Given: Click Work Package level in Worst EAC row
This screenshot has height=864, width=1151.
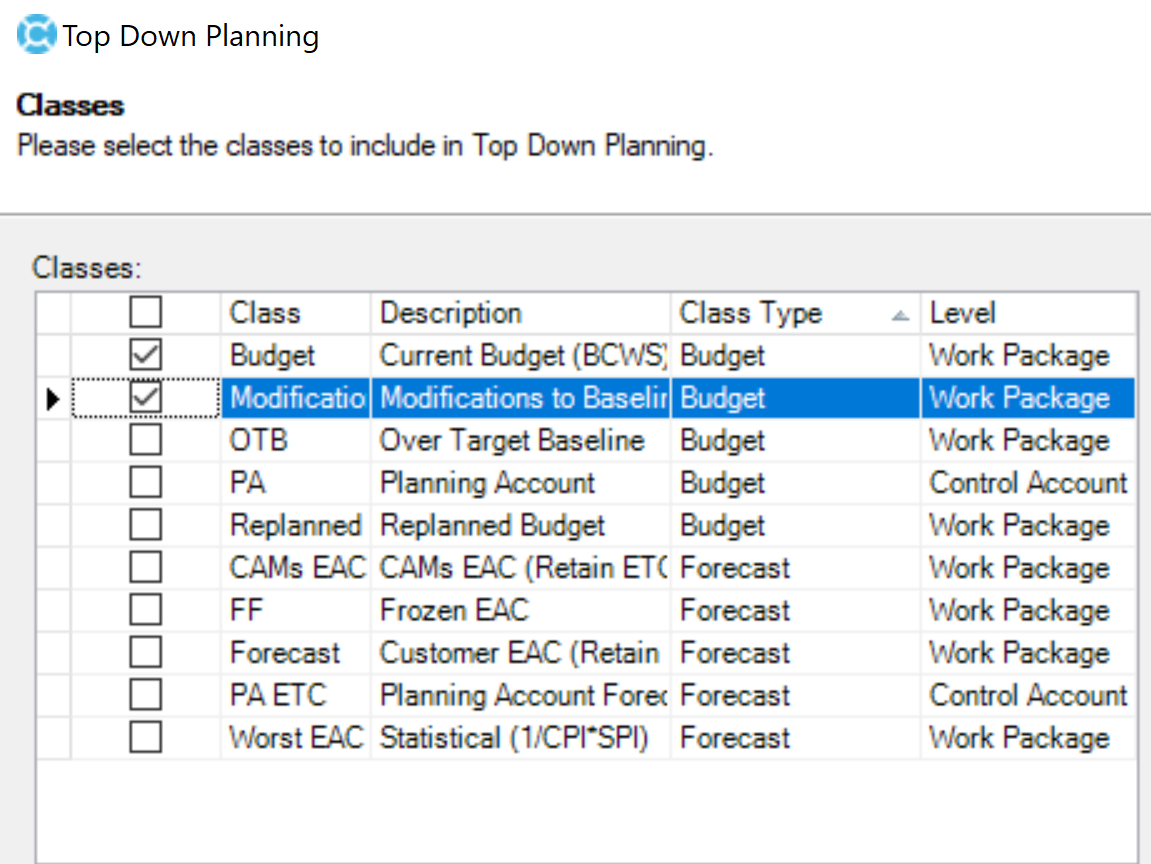Looking at the screenshot, I should pos(1028,738).
